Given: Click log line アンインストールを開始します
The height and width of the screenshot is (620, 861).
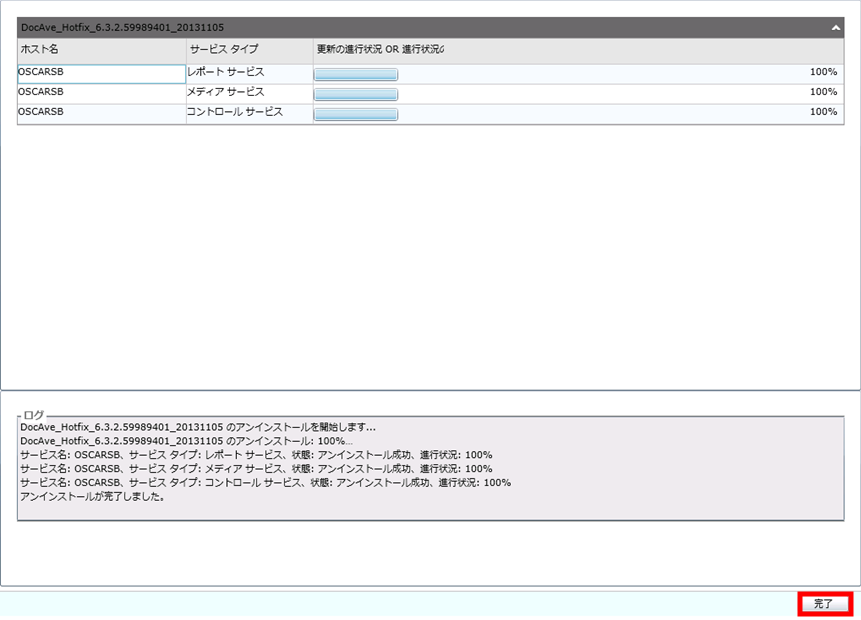Looking at the screenshot, I should 198,427.
